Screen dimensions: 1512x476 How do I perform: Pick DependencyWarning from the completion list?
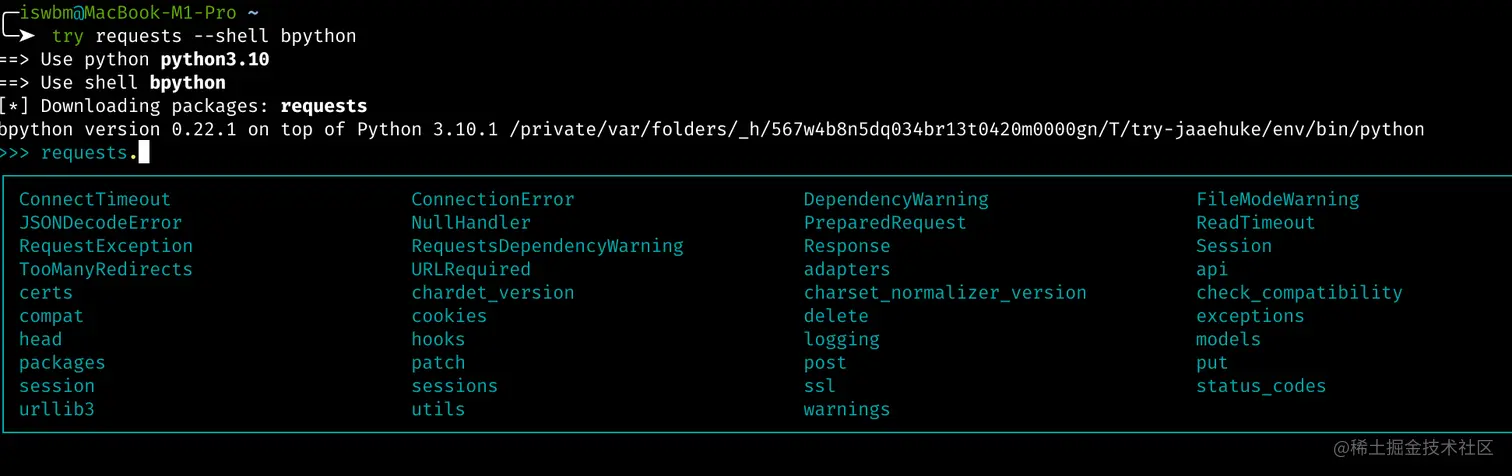(896, 200)
